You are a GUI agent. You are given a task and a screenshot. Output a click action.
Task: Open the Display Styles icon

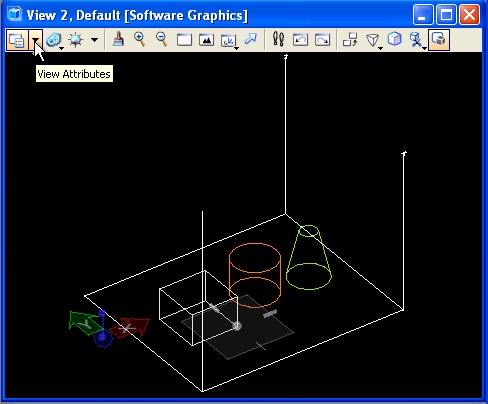tap(54, 40)
